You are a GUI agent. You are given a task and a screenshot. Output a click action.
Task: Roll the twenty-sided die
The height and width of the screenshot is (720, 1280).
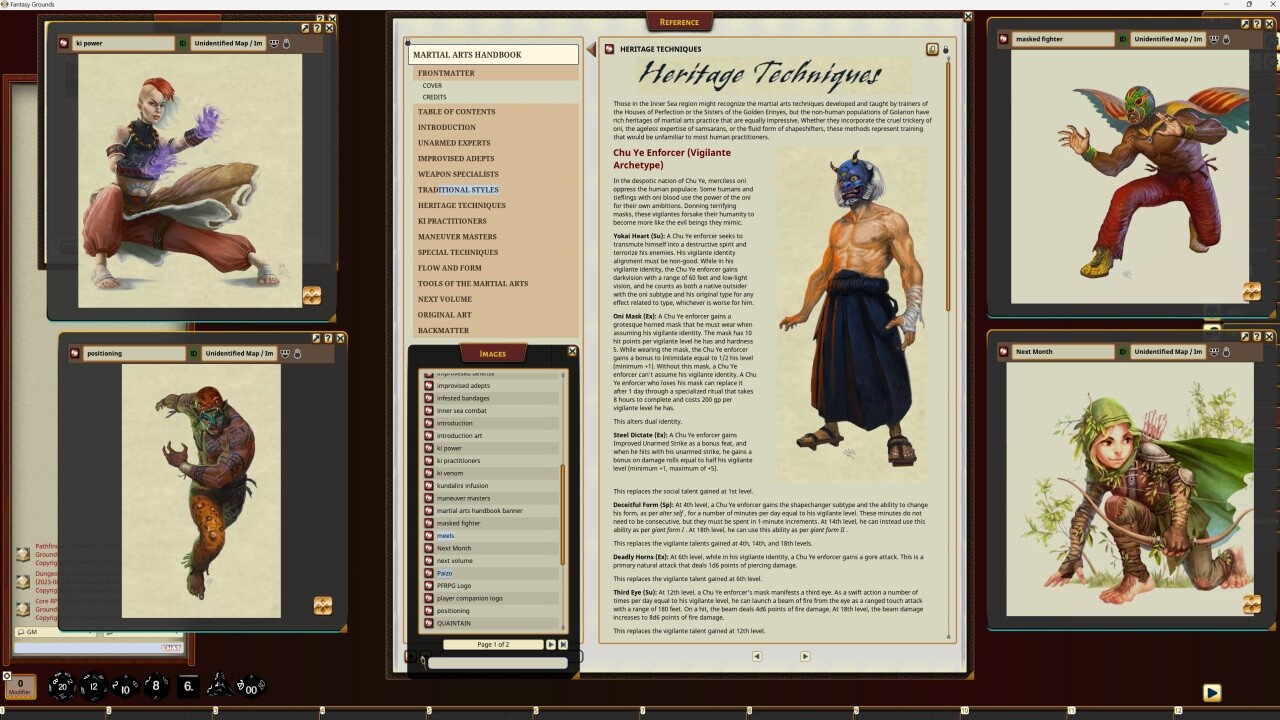tap(62, 687)
